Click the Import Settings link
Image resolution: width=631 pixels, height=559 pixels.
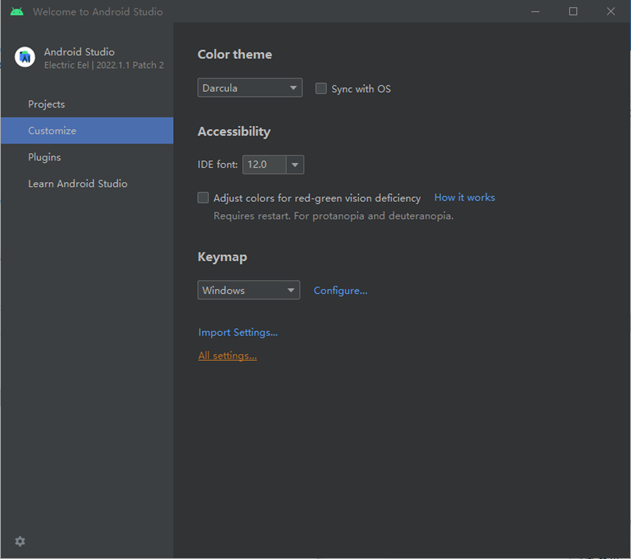(x=238, y=332)
